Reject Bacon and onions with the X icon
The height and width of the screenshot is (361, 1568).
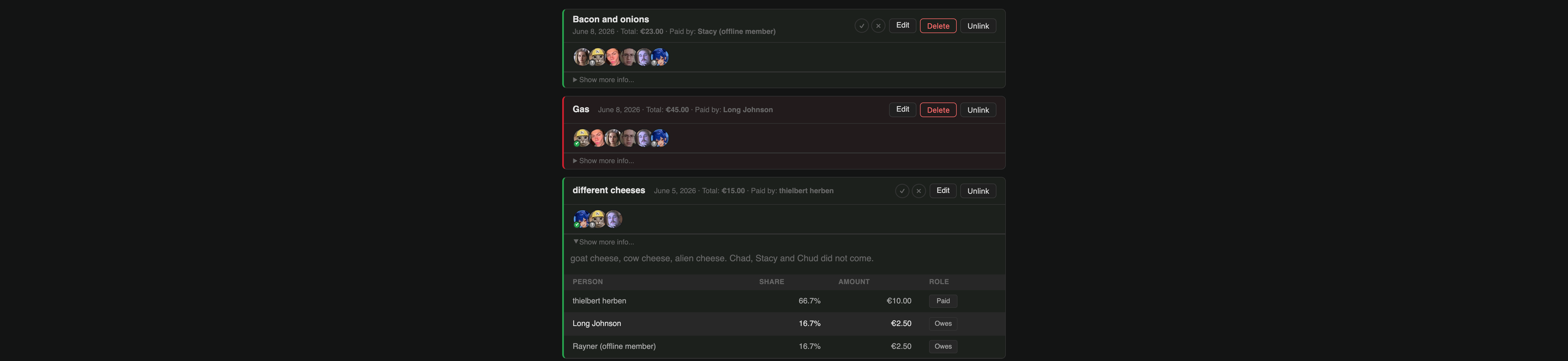coord(878,26)
